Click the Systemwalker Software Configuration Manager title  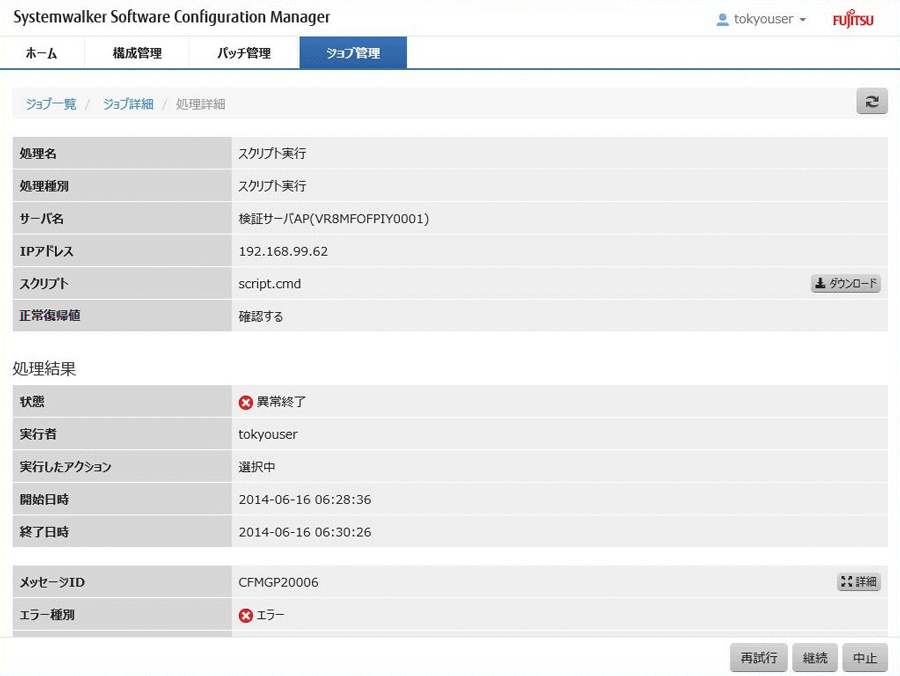pos(172,17)
